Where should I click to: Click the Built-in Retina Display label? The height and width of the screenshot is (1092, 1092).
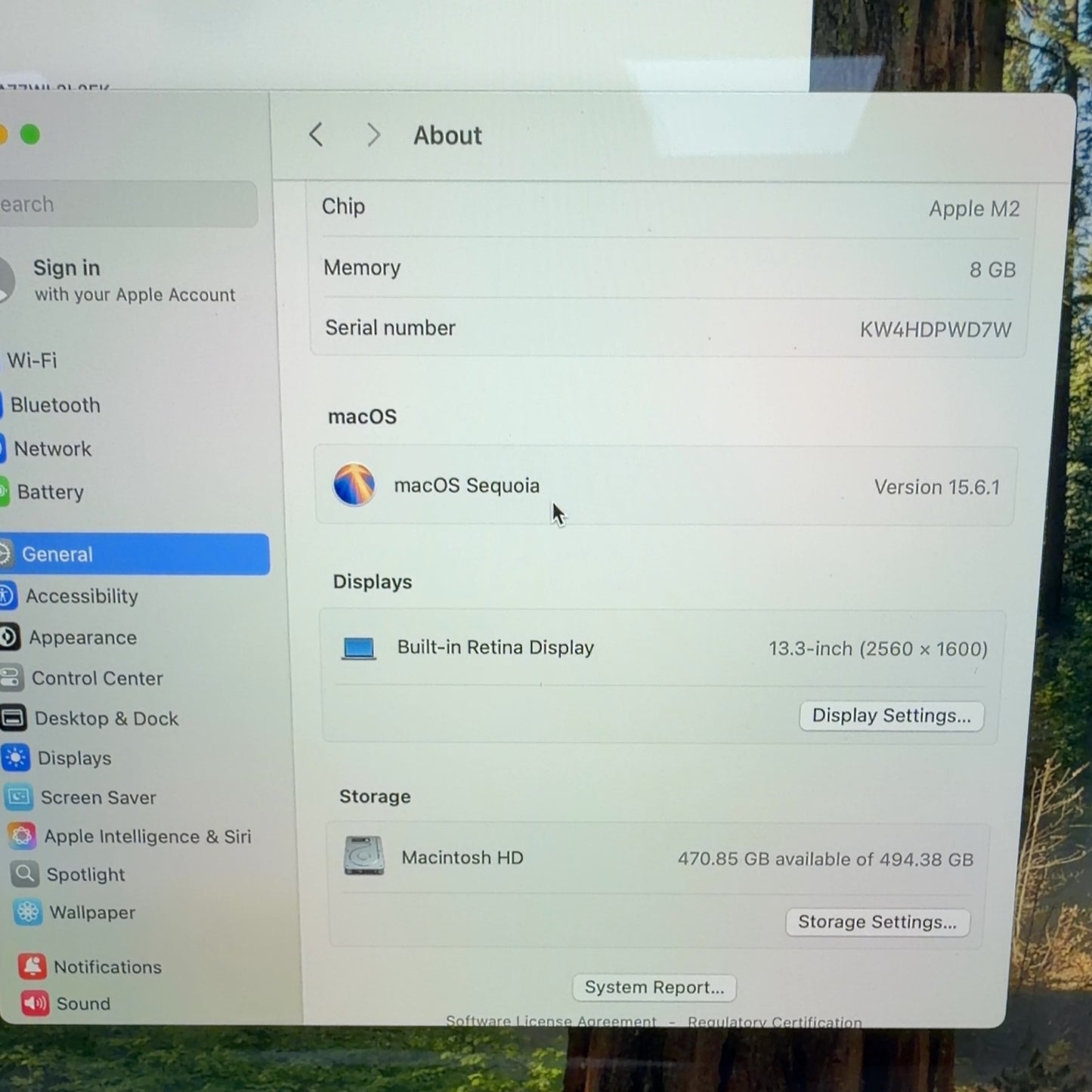[x=496, y=648]
